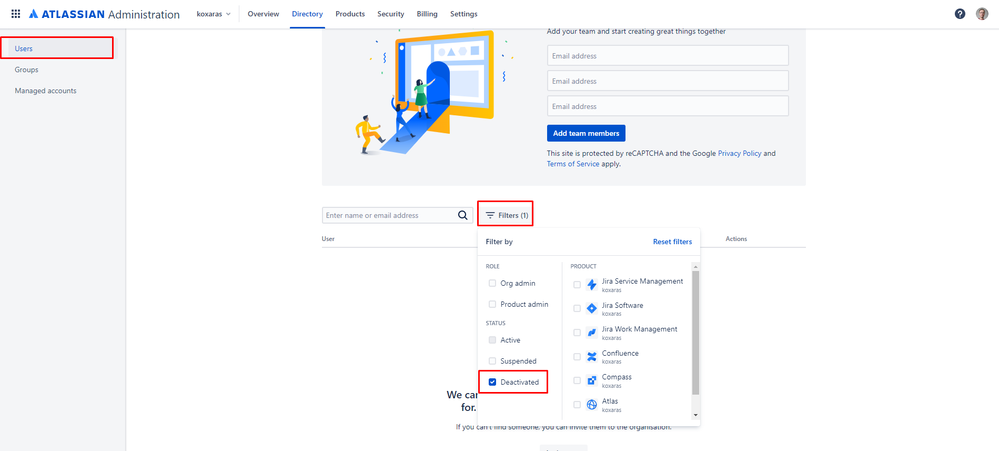Uncheck the Deactivated status filter
Viewport: 999px width, 451px height.
coord(492,382)
